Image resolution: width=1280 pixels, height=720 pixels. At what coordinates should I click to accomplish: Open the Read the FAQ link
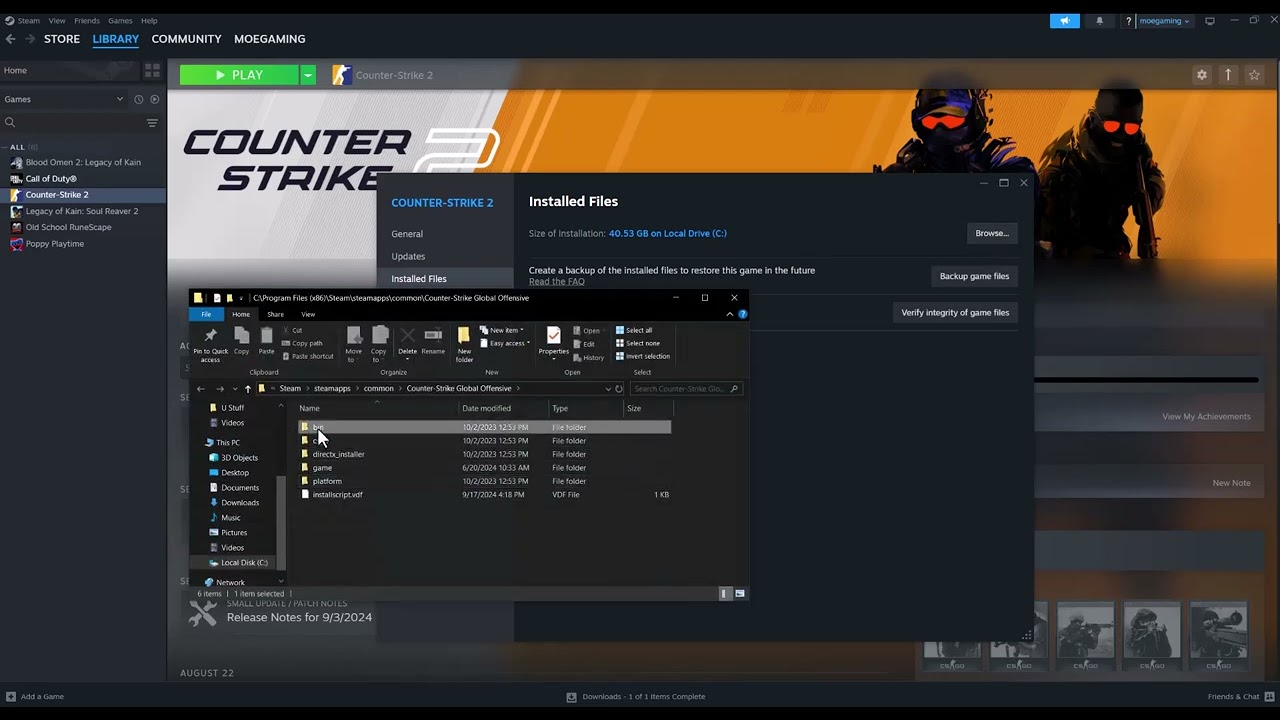click(x=557, y=282)
